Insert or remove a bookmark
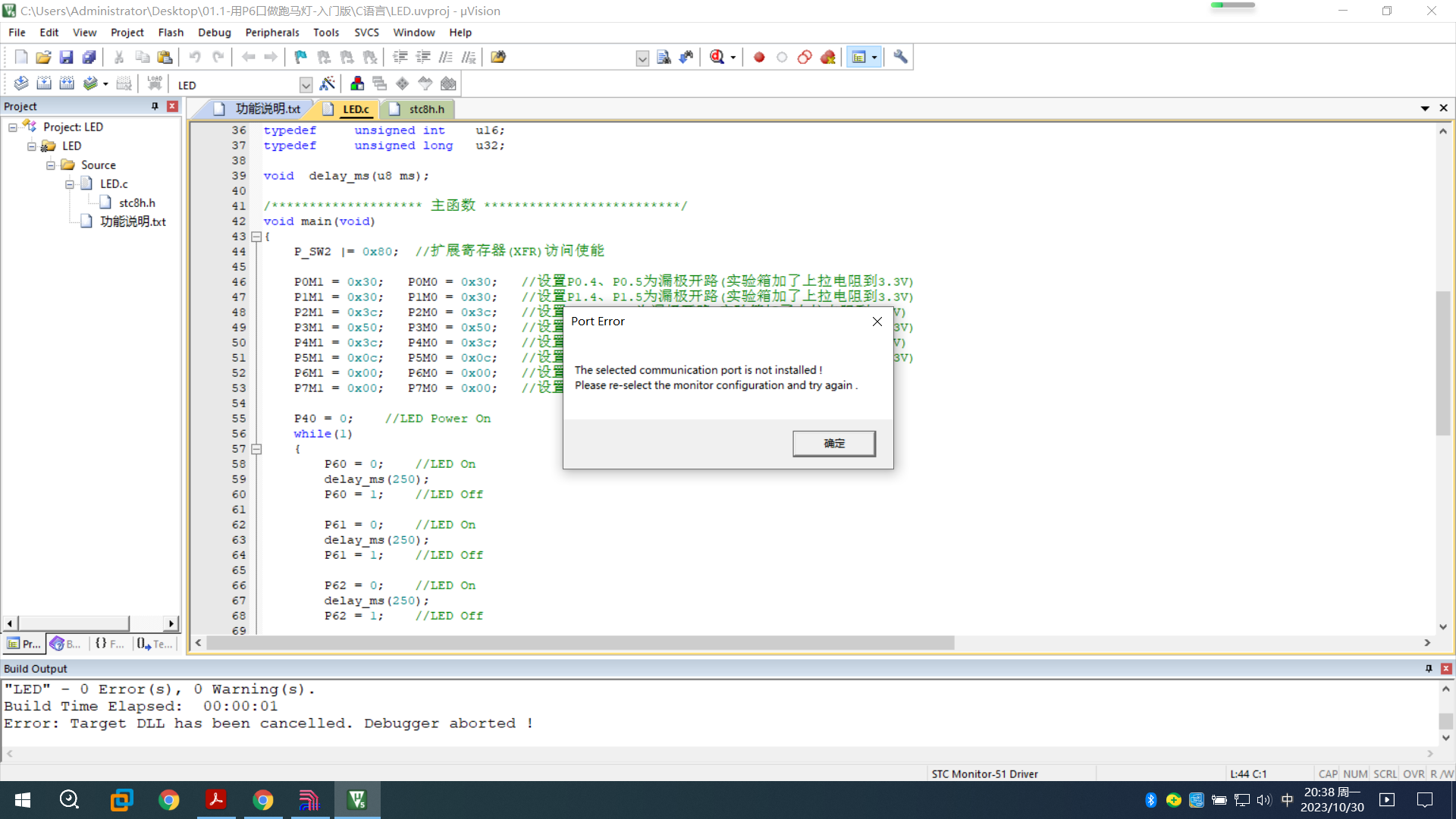Viewport: 1456px width, 819px height. point(301,57)
